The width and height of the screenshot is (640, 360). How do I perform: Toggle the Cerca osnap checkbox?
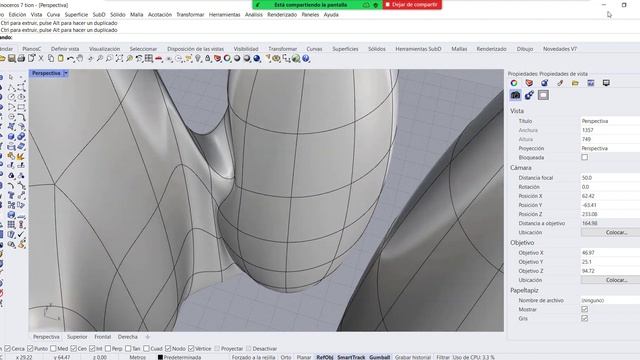(7, 349)
